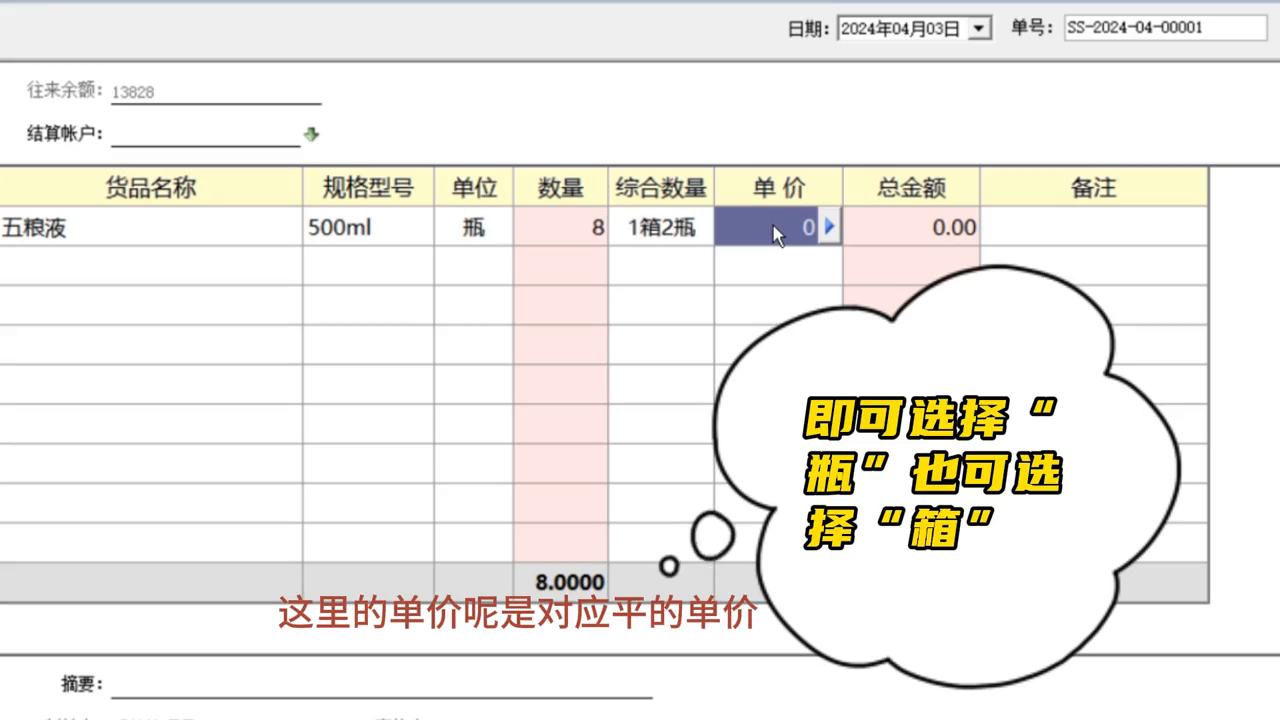Click the 单 价 column header

[779, 187]
